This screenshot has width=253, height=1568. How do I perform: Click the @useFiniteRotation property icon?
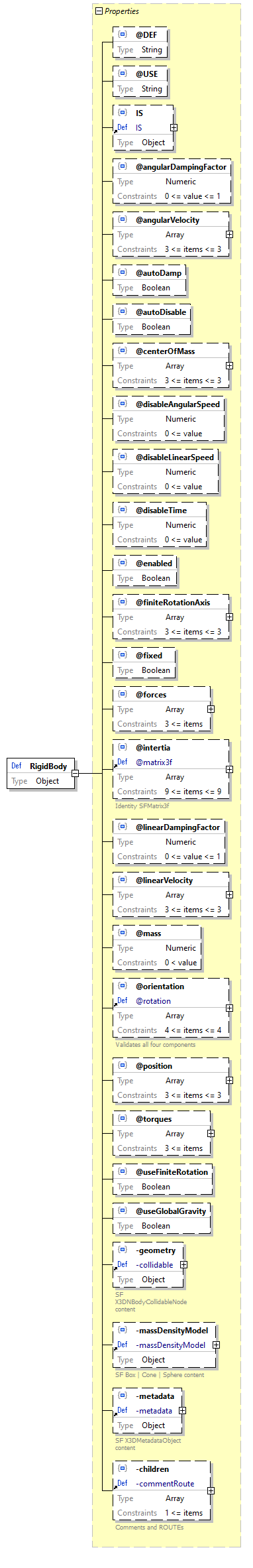click(123, 1172)
